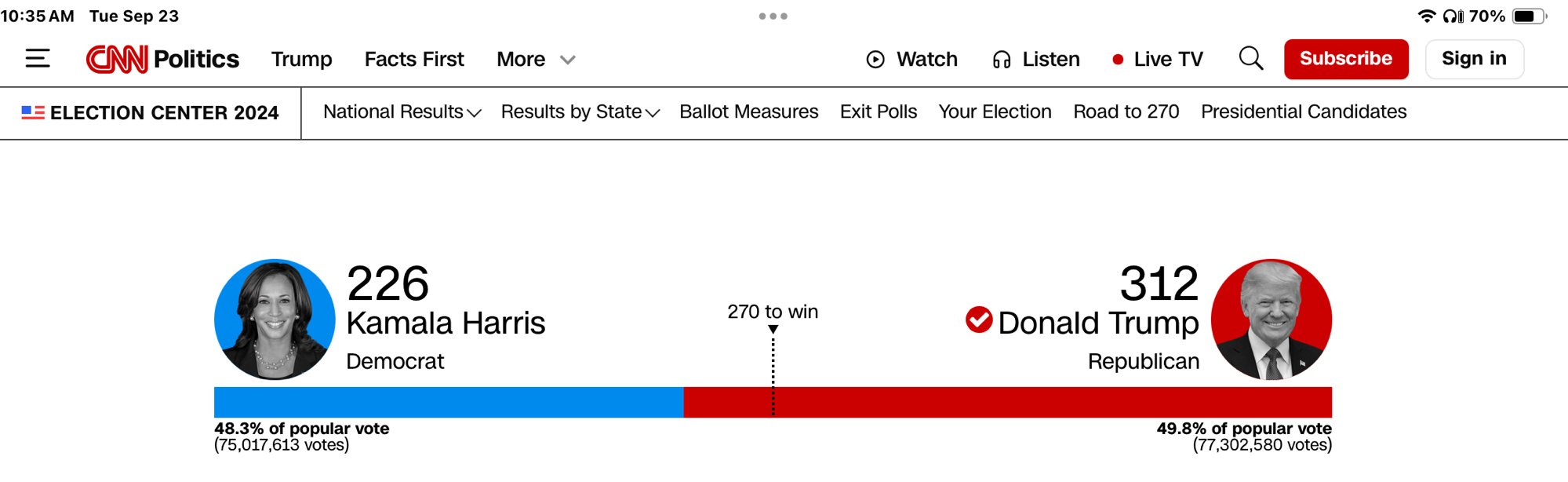The width and height of the screenshot is (1568, 482).
Task: Click the CNN logo
Action: tap(117, 59)
